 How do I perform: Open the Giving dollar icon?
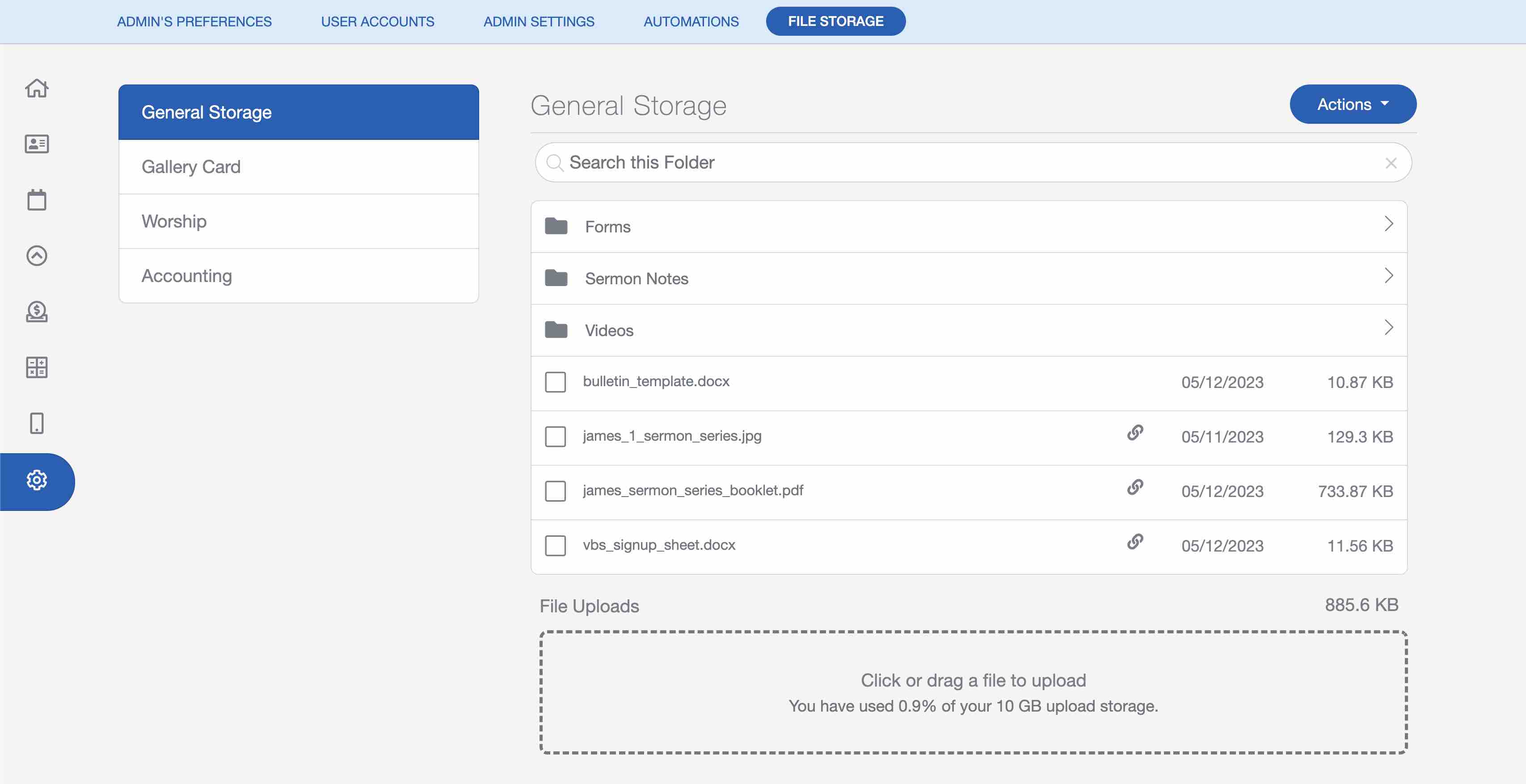tap(37, 311)
